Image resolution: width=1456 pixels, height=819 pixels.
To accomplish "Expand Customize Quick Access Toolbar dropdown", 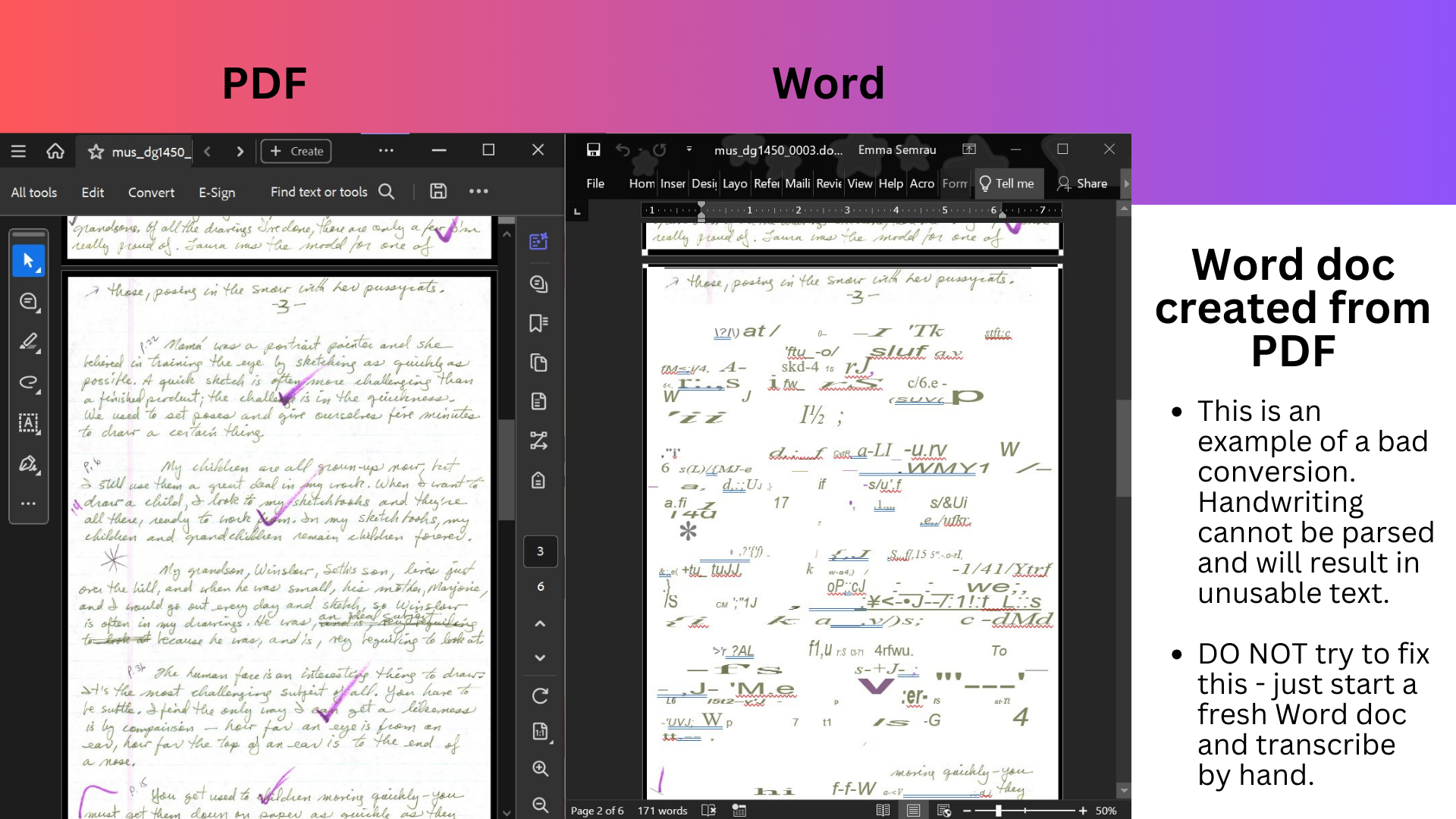I will 689,149.
